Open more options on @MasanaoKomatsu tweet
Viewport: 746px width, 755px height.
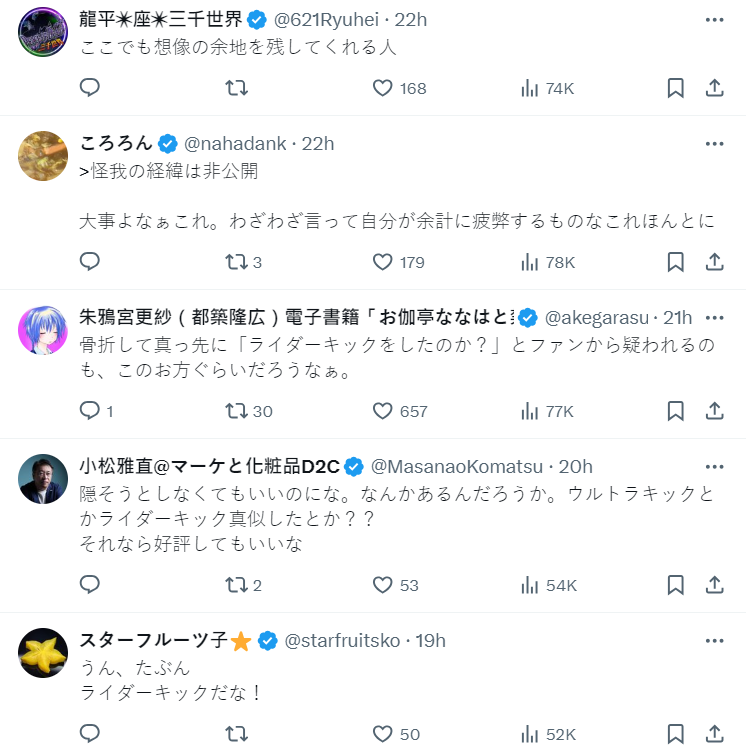(x=714, y=467)
